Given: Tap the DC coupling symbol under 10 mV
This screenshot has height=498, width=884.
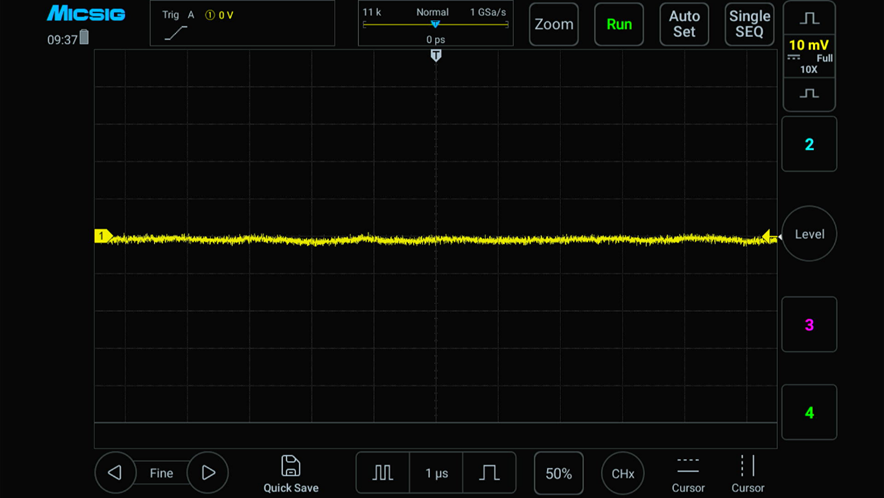Looking at the screenshot, I should pyautogui.click(x=794, y=58).
